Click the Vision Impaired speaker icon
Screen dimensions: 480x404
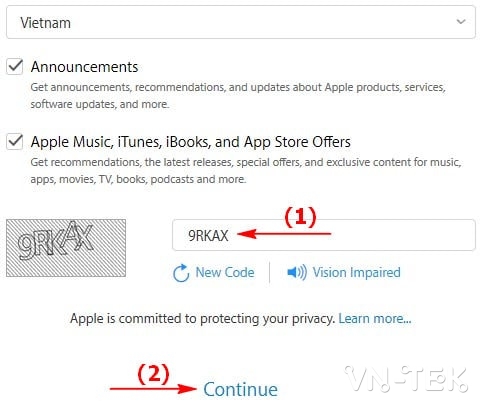click(x=297, y=272)
